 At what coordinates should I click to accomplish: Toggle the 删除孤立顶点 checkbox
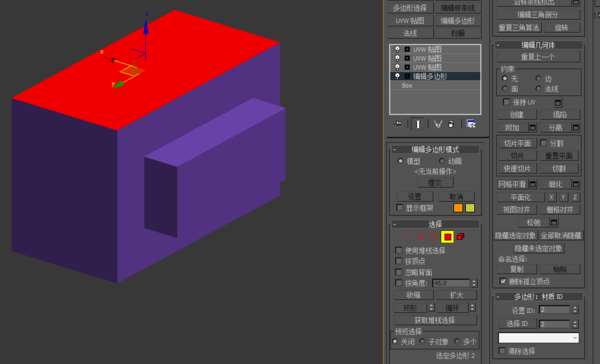pos(503,281)
